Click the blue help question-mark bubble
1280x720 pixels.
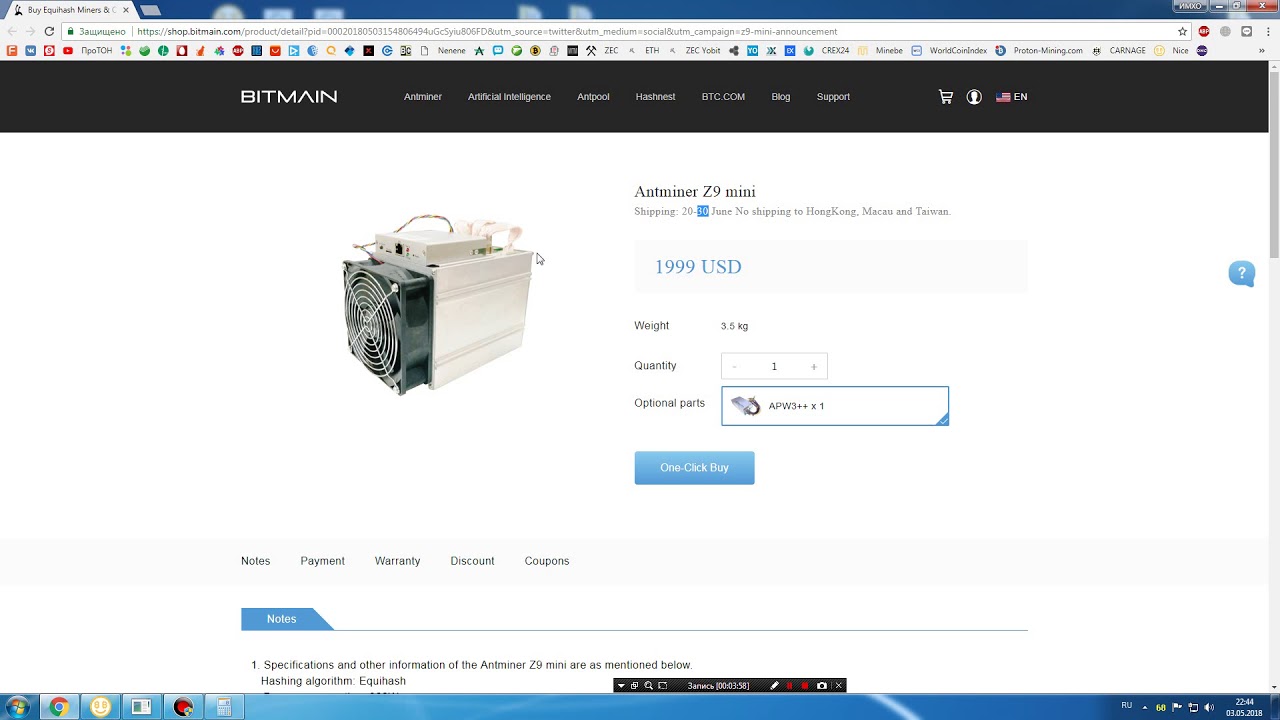tap(1241, 273)
